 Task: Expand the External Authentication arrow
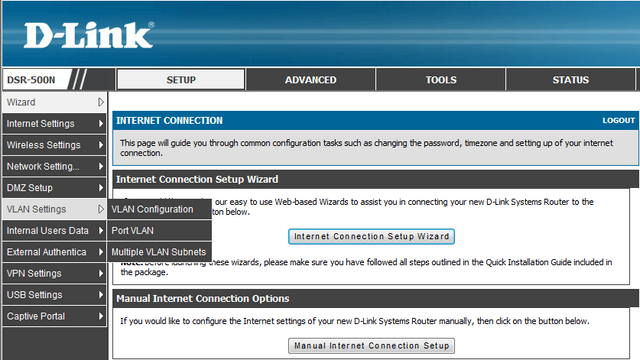101,252
